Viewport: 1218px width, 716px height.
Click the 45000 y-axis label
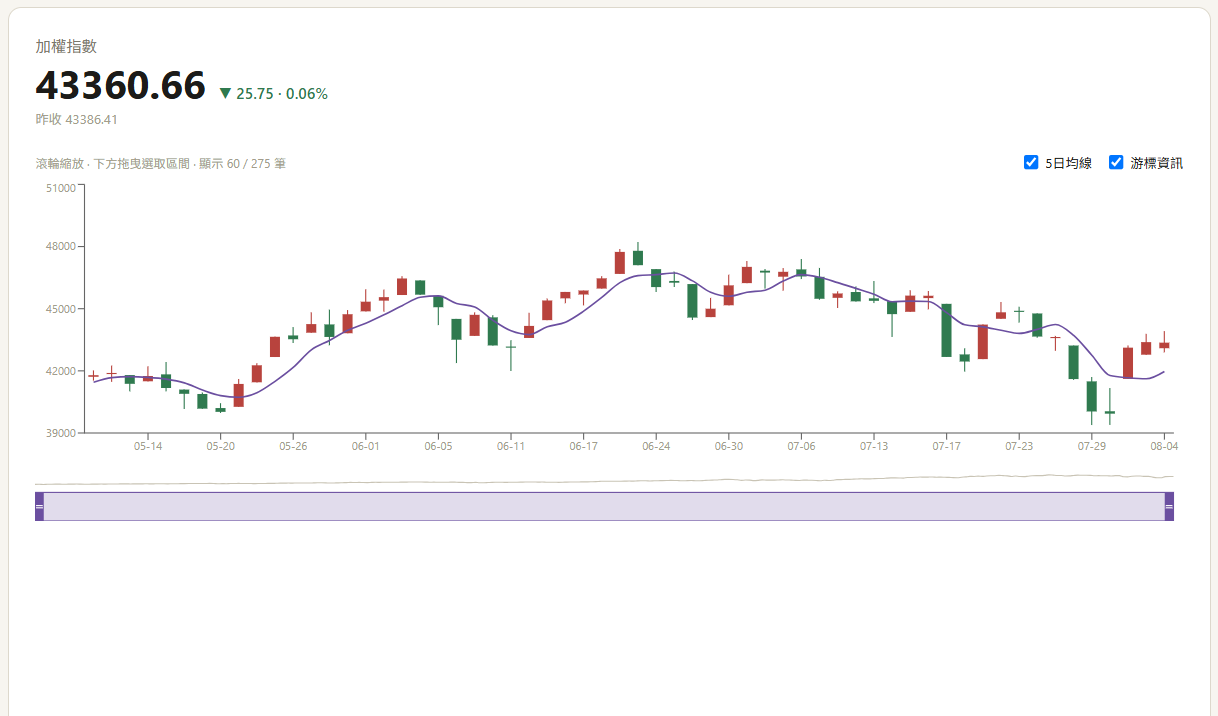coord(61,309)
